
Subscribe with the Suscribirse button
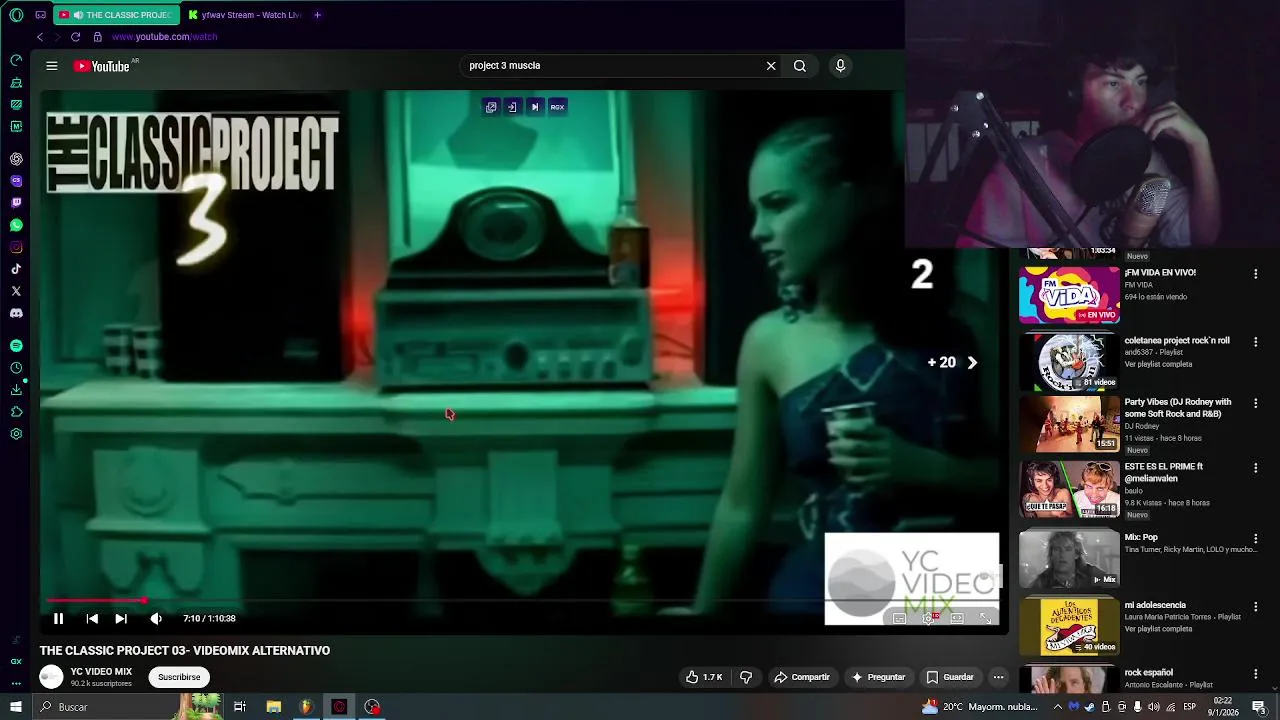click(x=179, y=677)
